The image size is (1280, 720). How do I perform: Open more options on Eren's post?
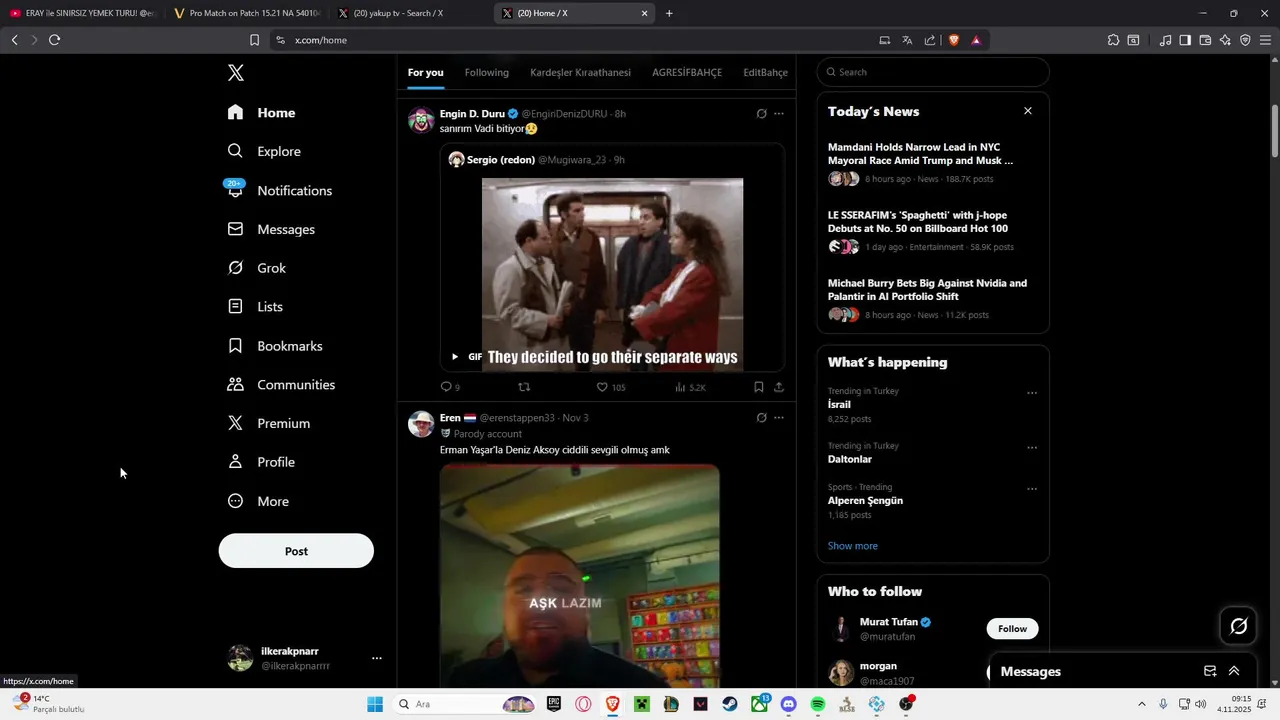(x=779, y=418)
